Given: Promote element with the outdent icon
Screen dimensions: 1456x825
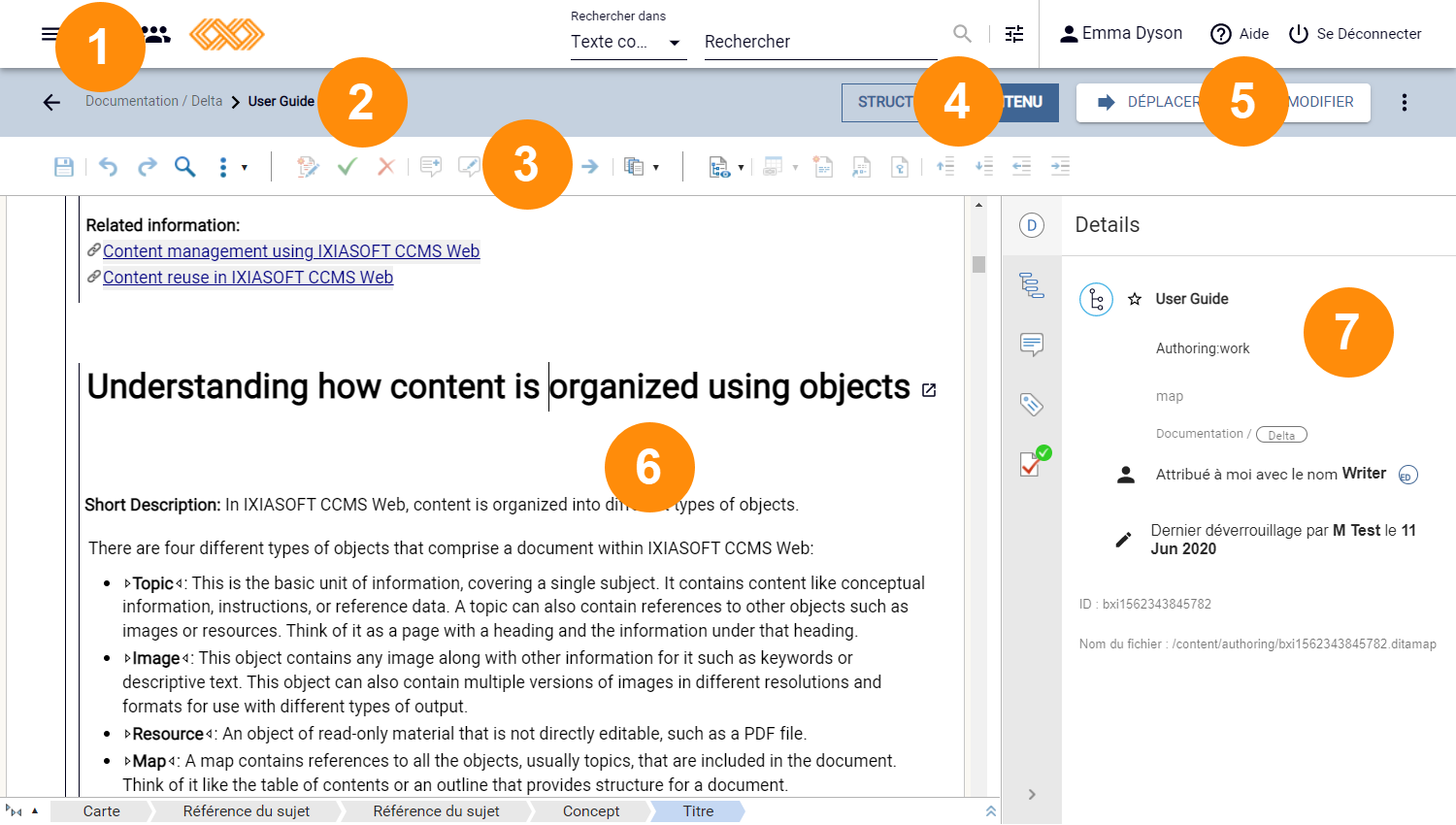Looking at the screenshot, I should tap(1021, 167).
